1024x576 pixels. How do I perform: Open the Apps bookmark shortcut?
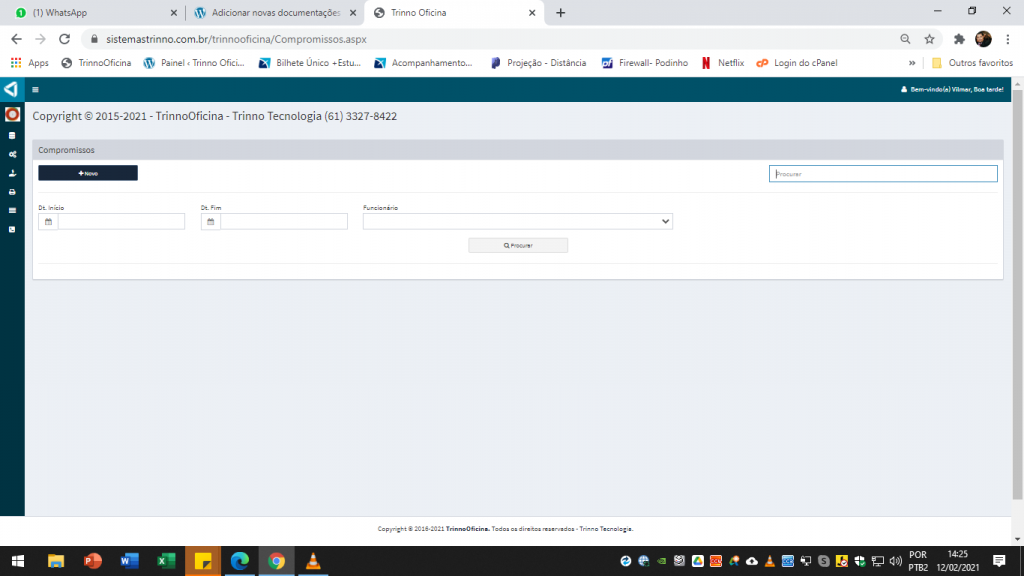[x=29, y=63]
